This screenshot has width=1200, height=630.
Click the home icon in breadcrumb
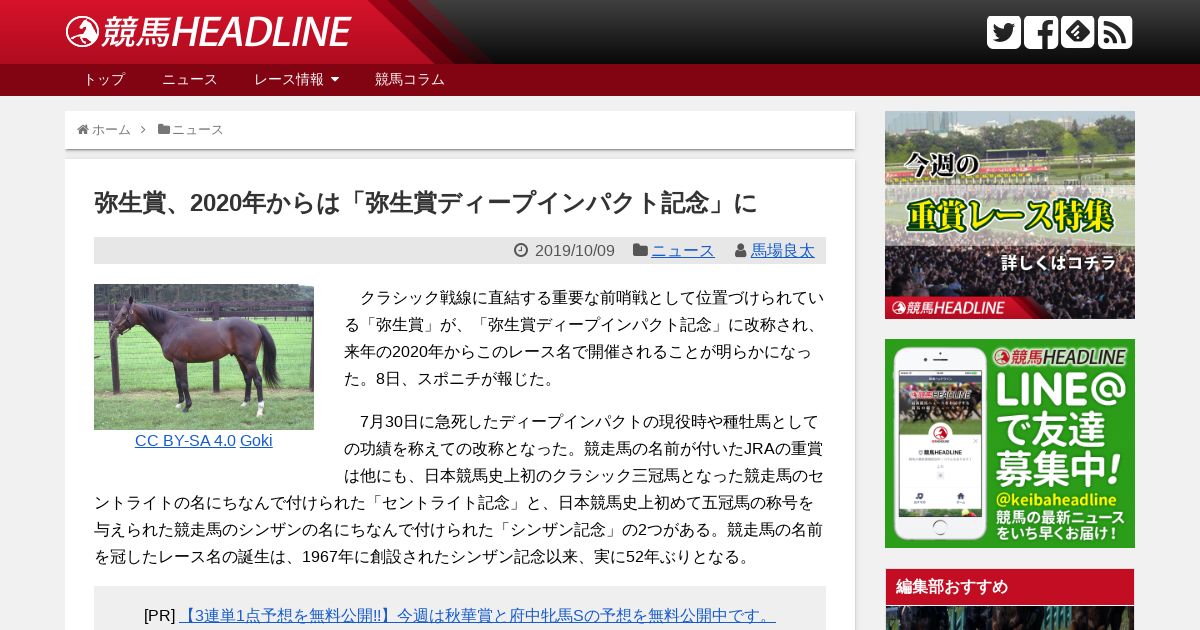(x=83, y=129)
